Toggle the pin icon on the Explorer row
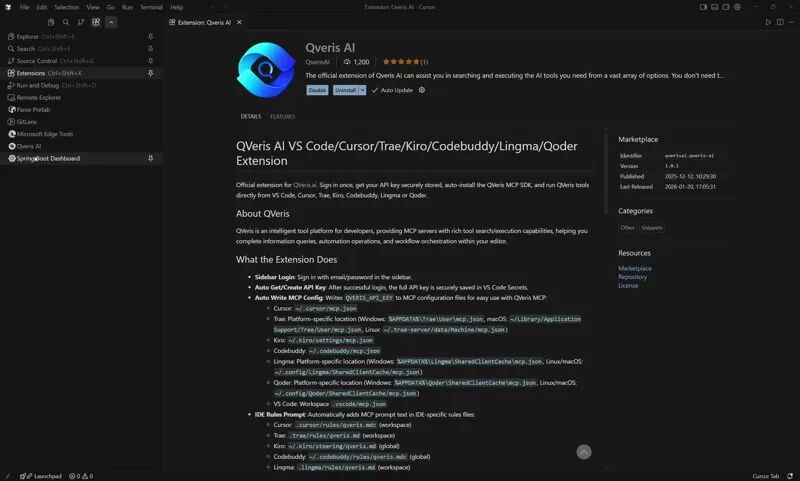Screen dimensions: 800x481 (151, 37)
